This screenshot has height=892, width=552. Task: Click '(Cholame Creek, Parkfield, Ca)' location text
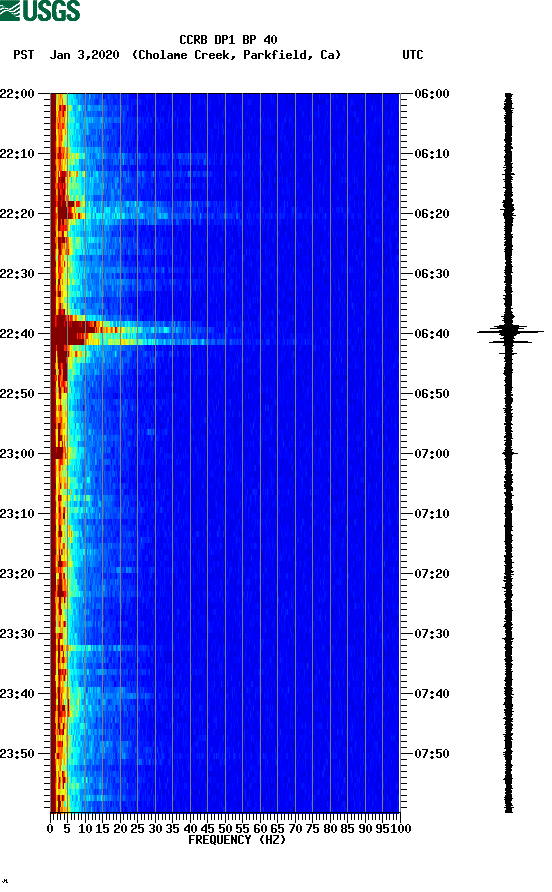[237, 55]
